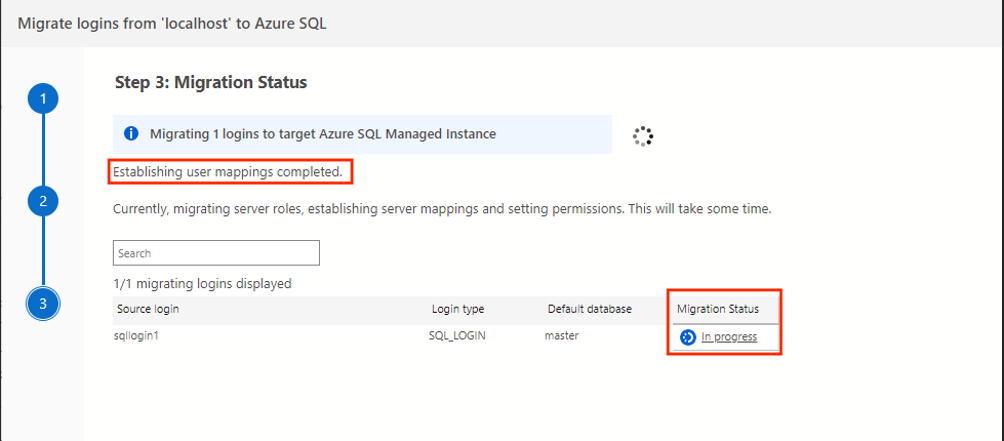Click the Step 3: Migration Status heading
Image resolution: width=1004 pixels, height=441 pixels.
click(211, 83)
